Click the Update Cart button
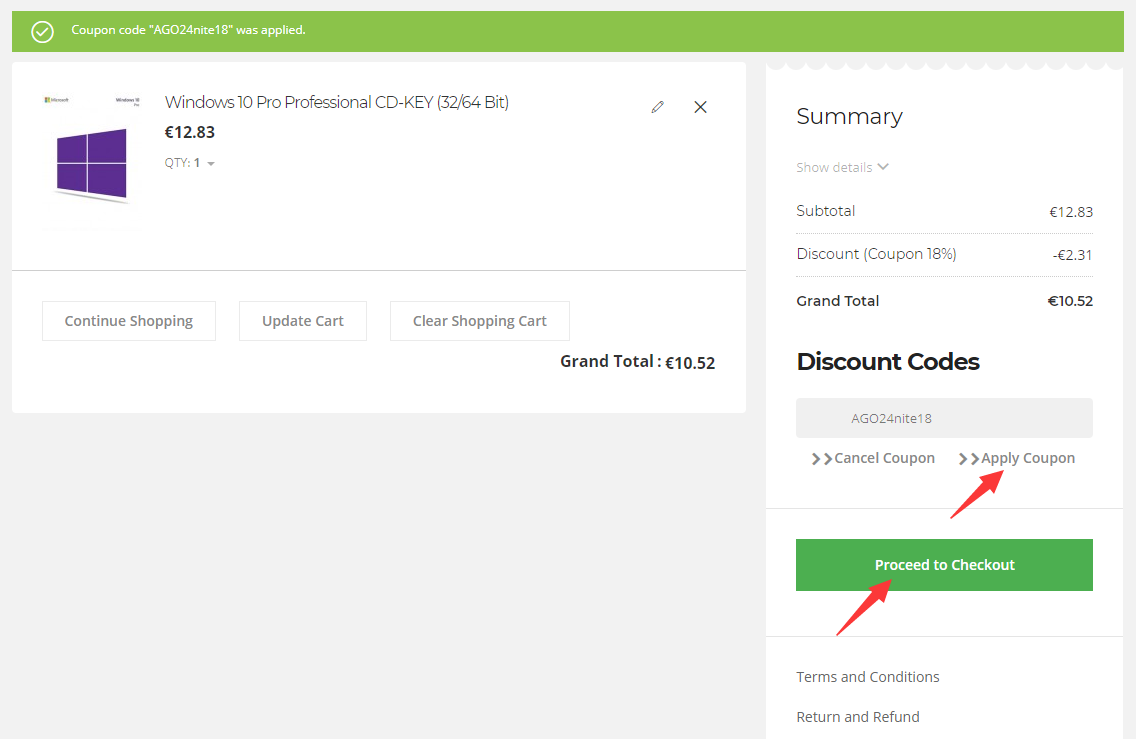This screenshot has height=739, width=1136. click(302, 321)
